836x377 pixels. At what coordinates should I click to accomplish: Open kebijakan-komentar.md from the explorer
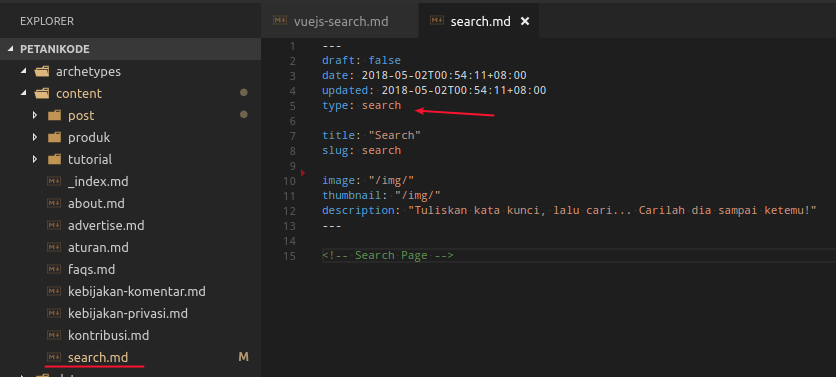coord(137,291)
